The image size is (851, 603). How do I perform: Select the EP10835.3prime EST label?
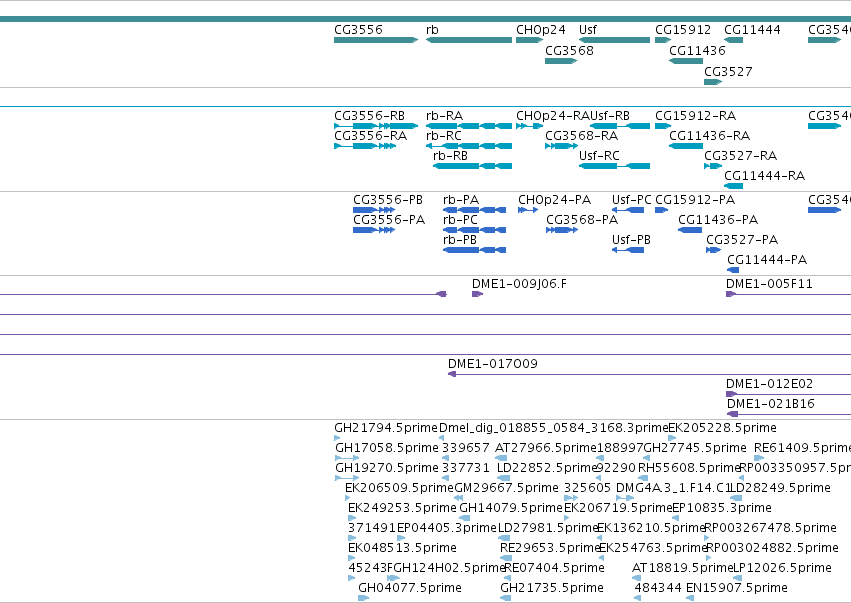tap(722, 508)
